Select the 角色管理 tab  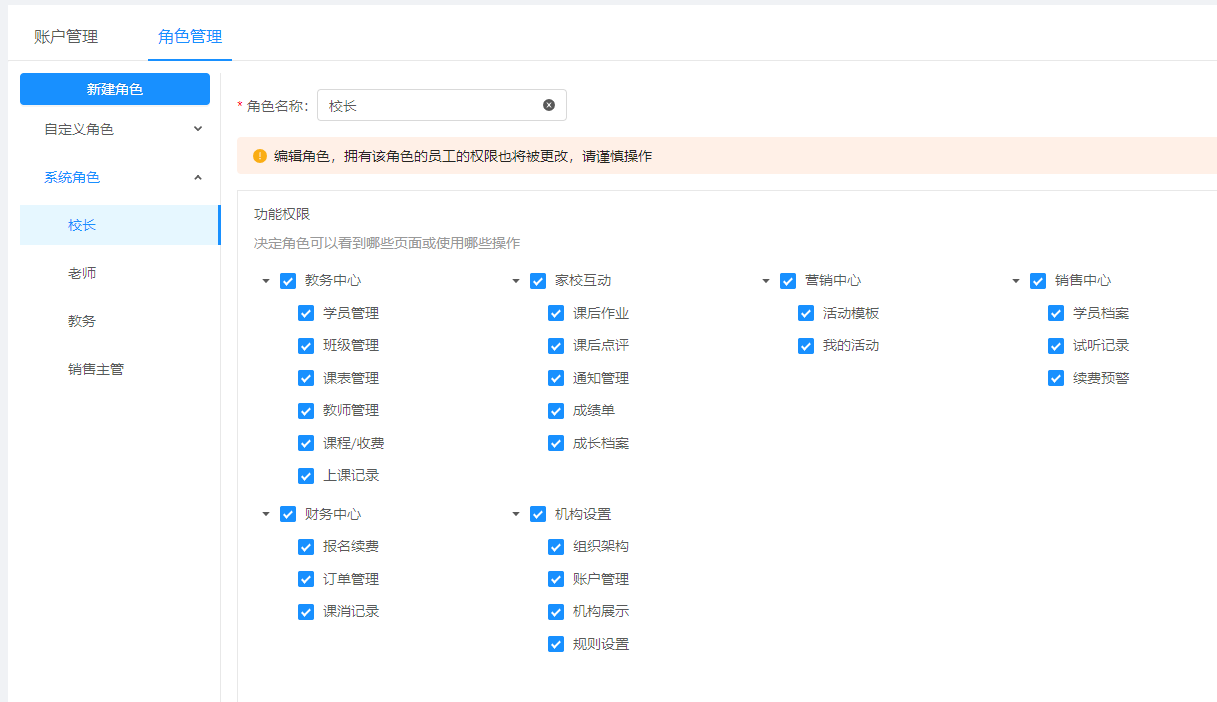coord(190,37)
